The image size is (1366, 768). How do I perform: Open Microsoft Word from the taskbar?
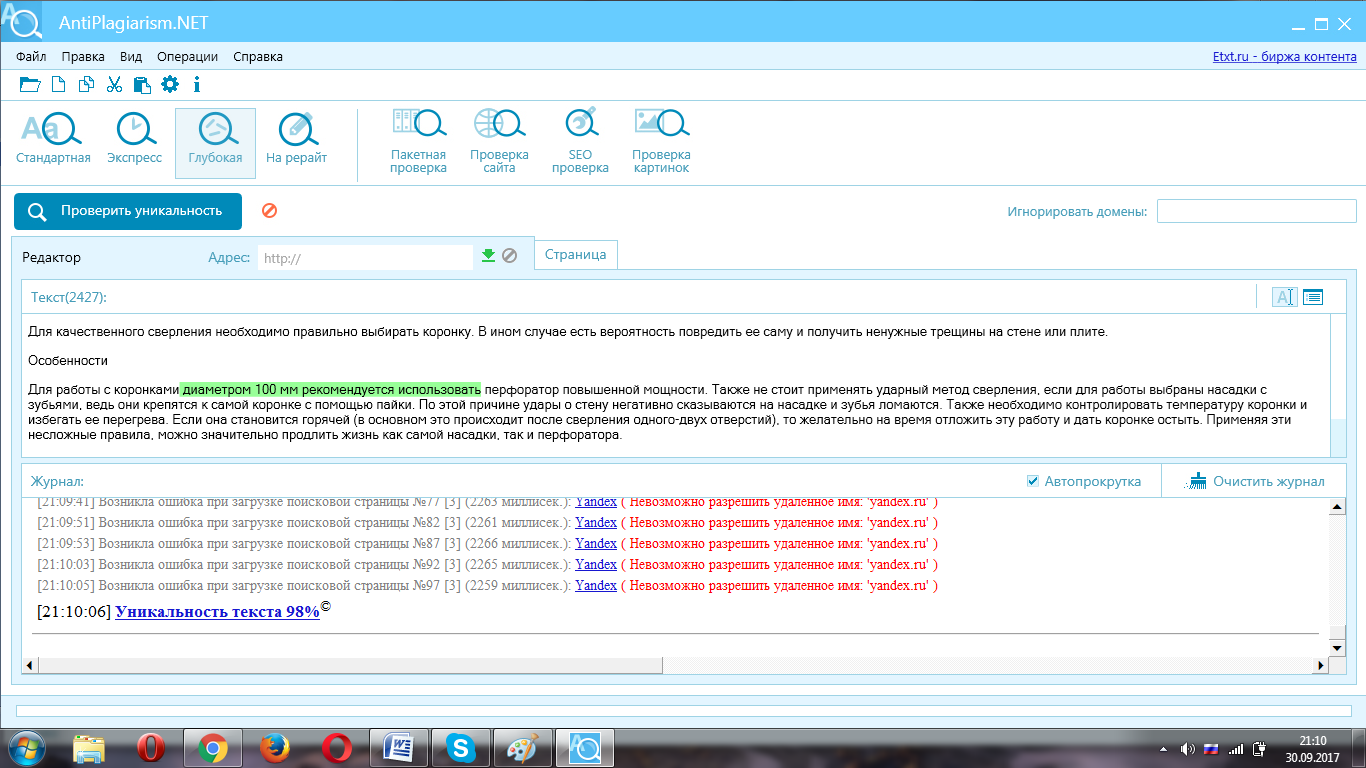tap(398, 748)
